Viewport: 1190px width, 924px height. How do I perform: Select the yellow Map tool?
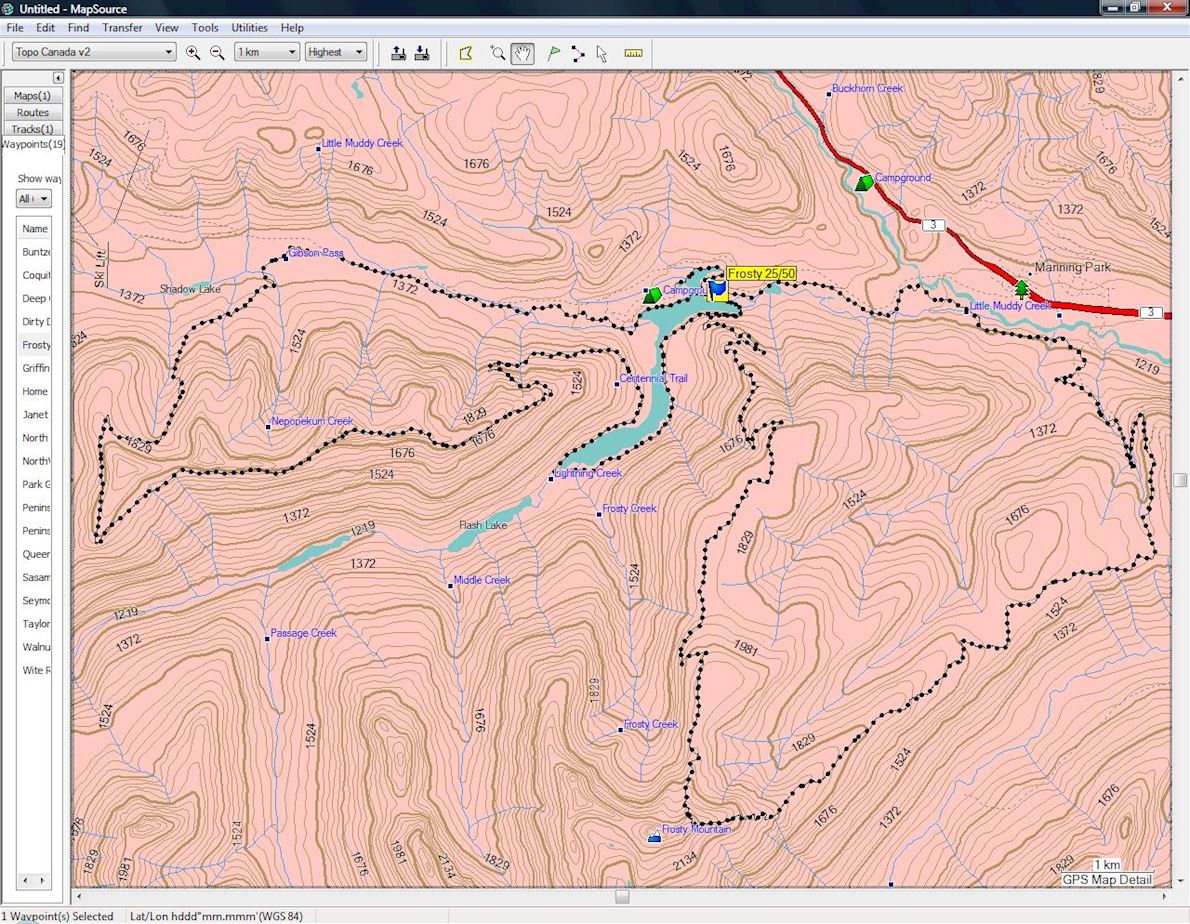(x=466, y=52)
